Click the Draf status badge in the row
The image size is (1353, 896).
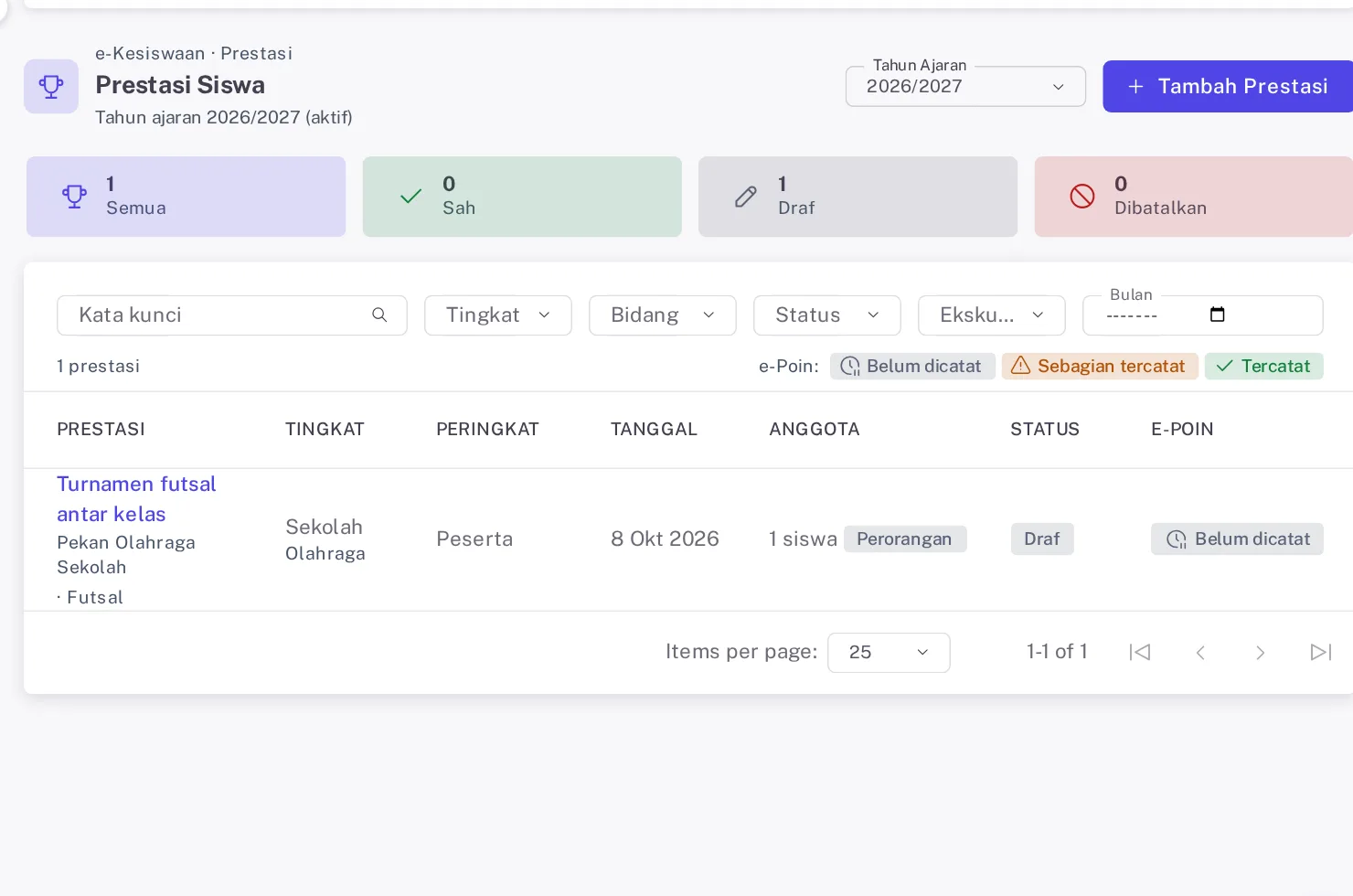coord(1042,539)
